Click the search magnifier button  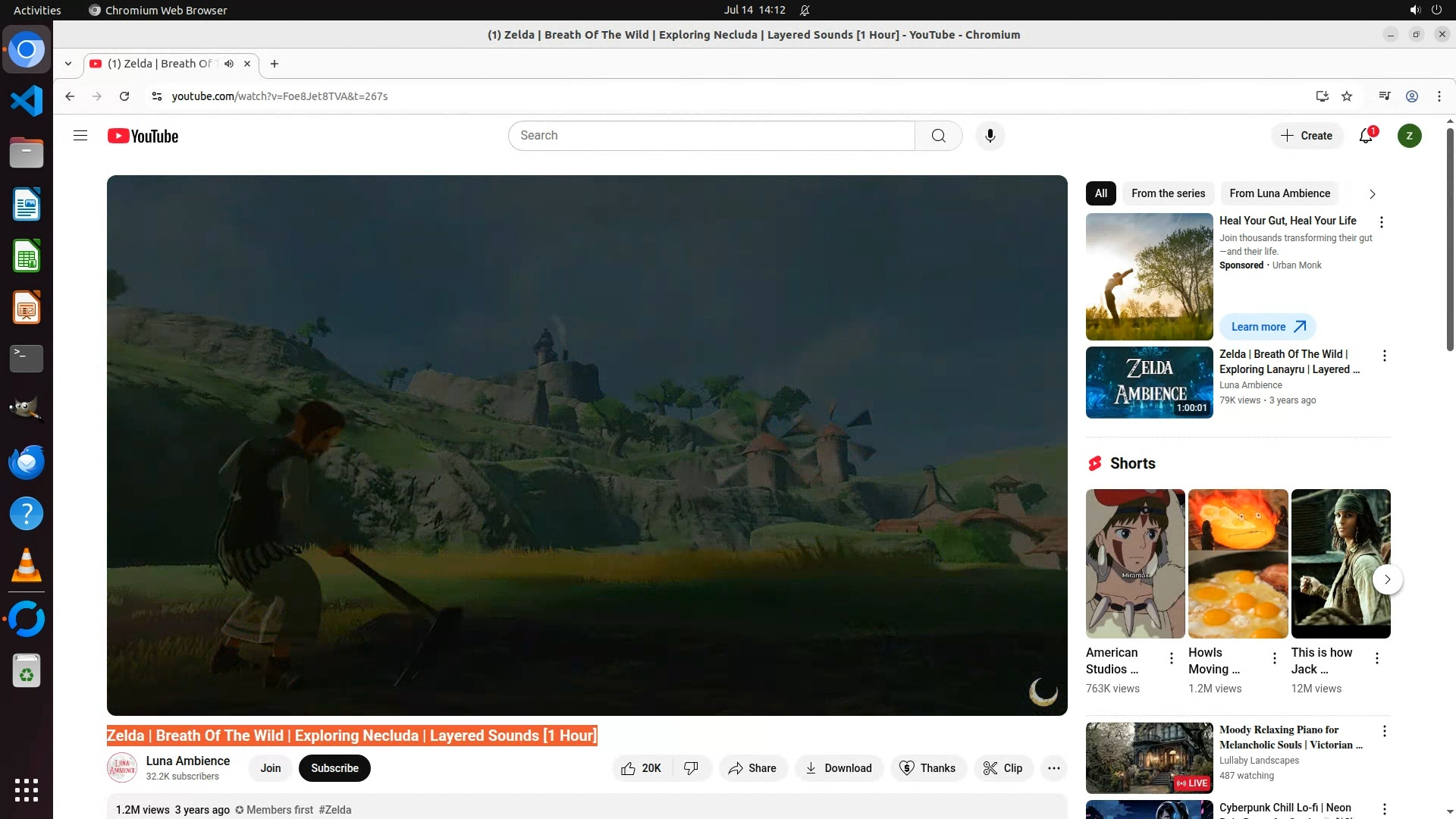coord(938,136)
